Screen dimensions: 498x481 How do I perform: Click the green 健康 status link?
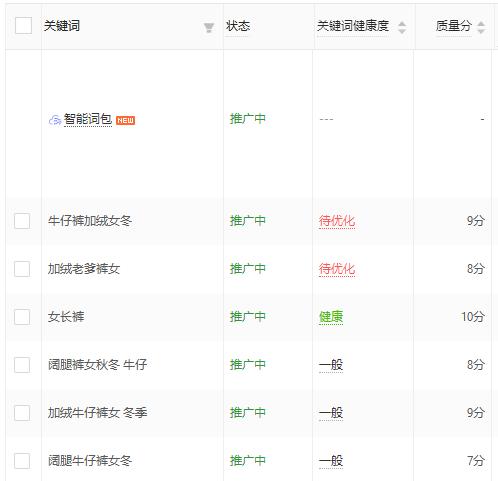click(x=331, y=317)
